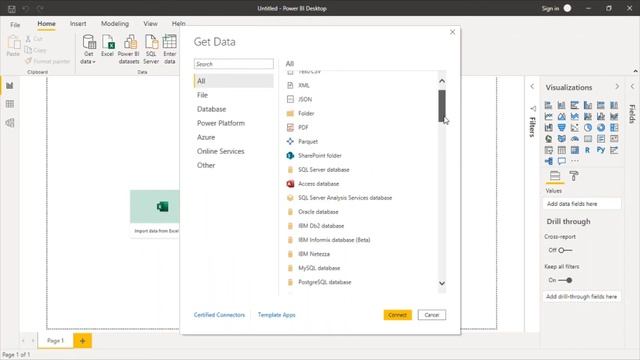Open the visualization Fields well tab
The image size is (640, 360).
click(x=555, y=176)
